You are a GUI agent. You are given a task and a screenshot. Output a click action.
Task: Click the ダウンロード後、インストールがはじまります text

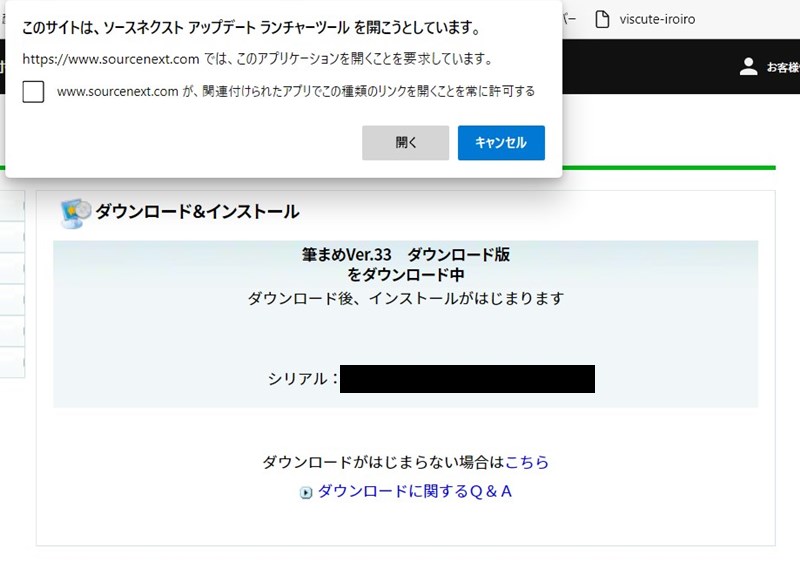tap(406, 298)
